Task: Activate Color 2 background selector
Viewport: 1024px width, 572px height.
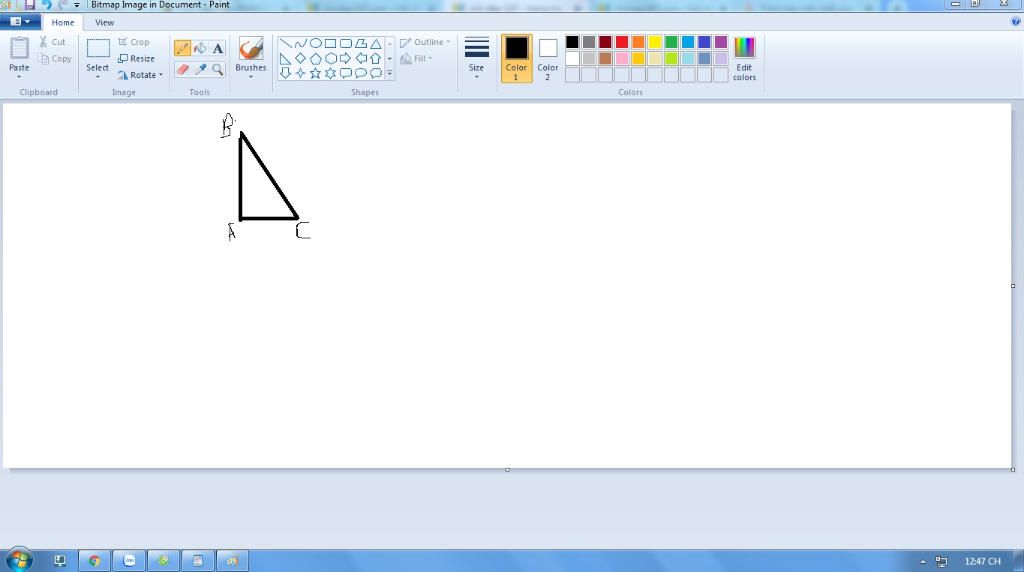Action: (547, 58)
